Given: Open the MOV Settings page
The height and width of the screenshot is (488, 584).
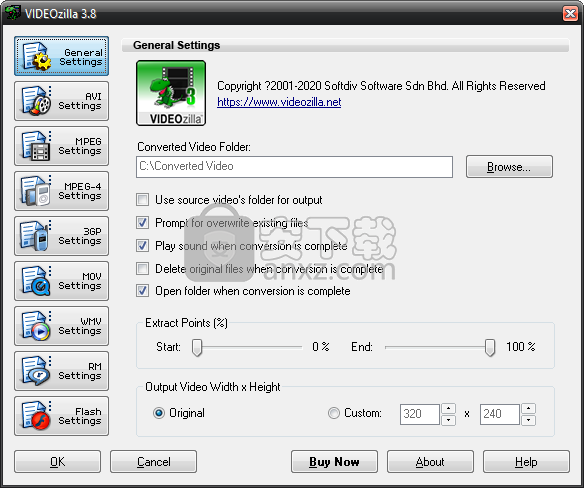Looking at the screenshot, I should [61, 281].
